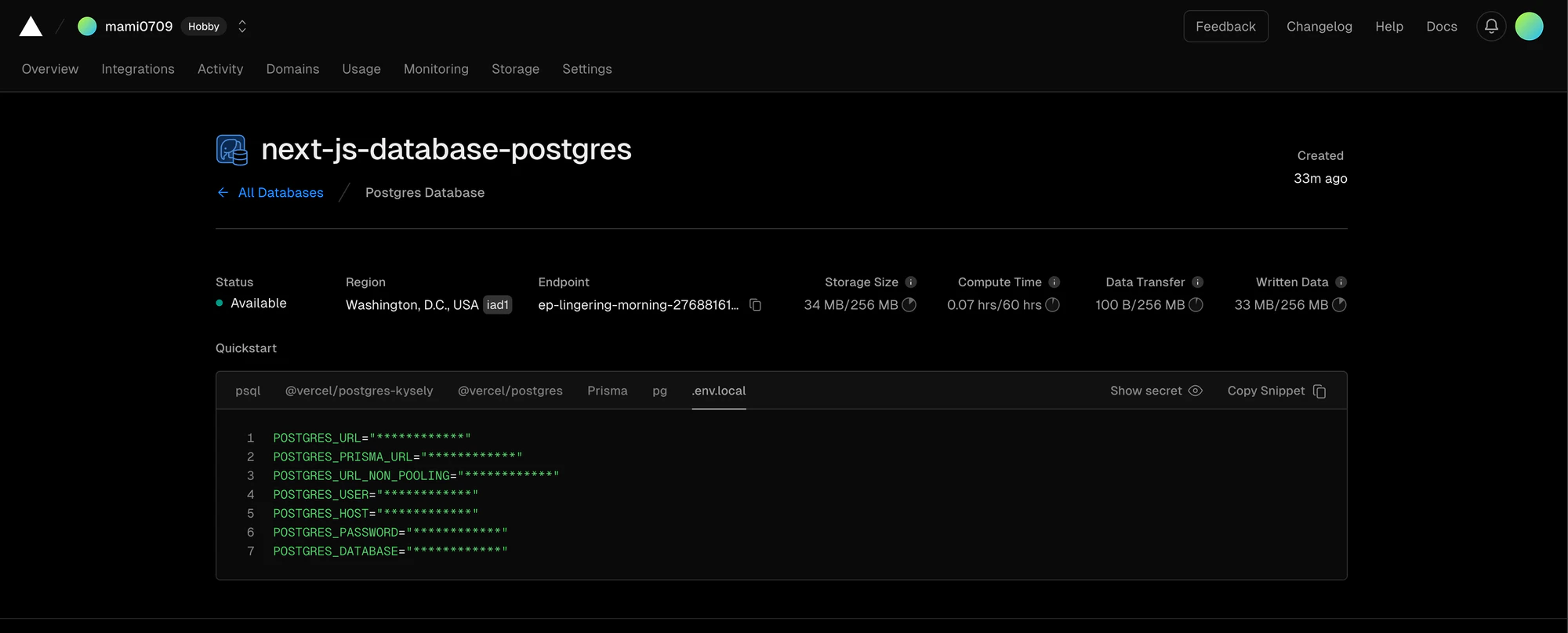The image size is (1568, 633).
Task: Open user avatar menu at top right
Action: click(1529, 26)
